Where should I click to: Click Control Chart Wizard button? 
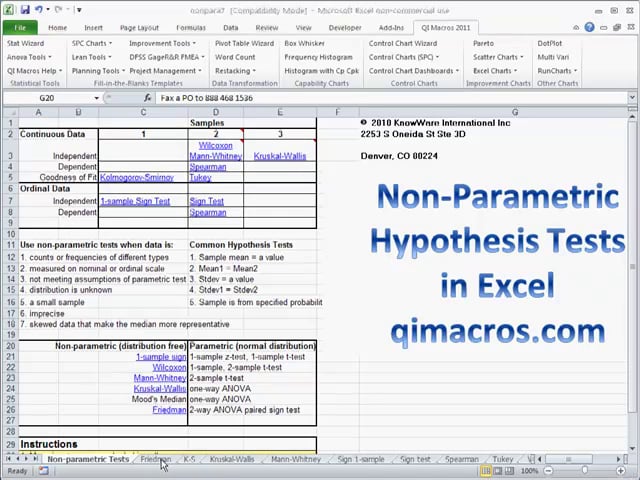click(x=403, y=43)
